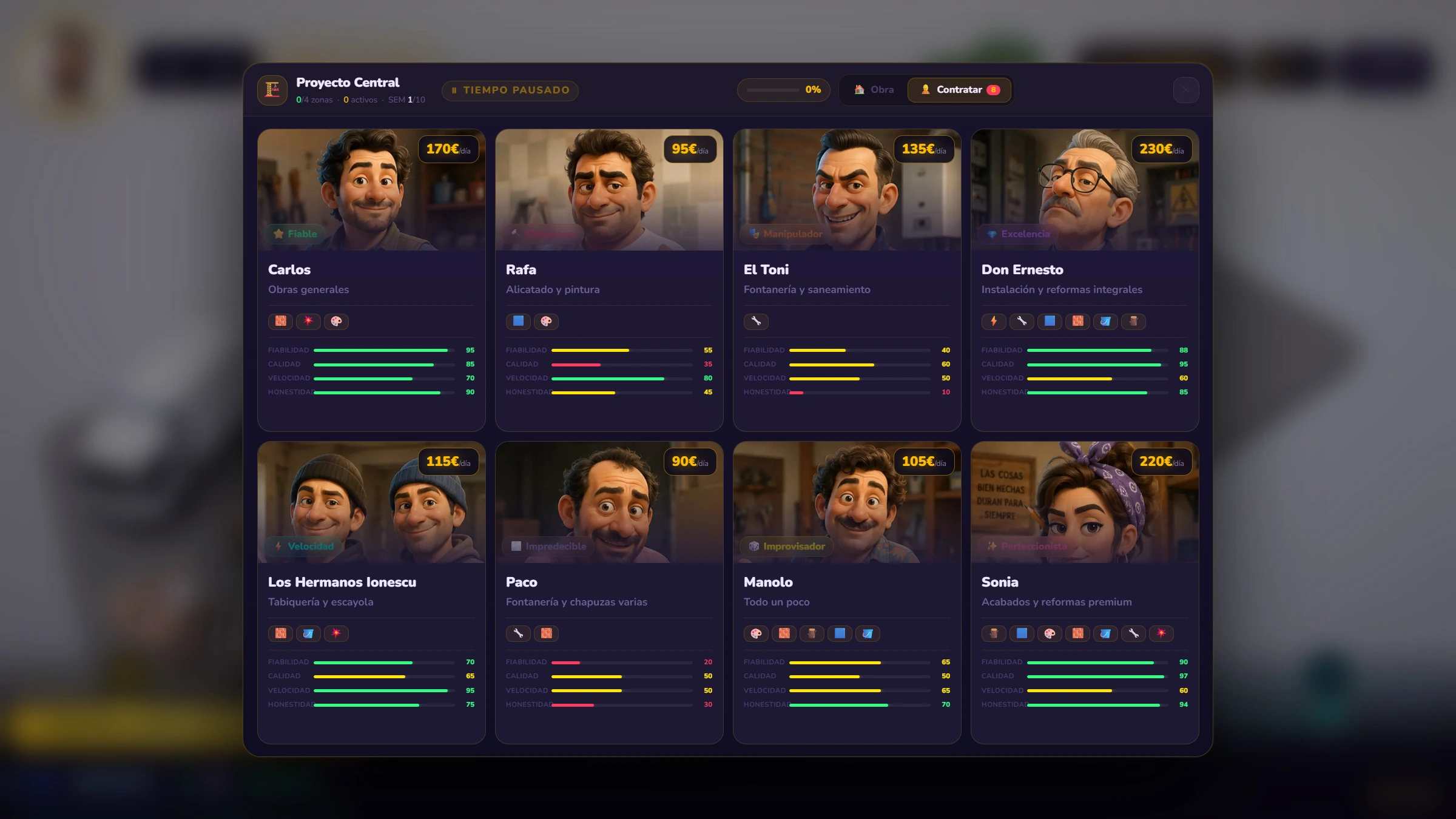The image size is (1456, 819).
Task: Click Manolo's brick wall skill icon
Action: (x=784, y=633)
